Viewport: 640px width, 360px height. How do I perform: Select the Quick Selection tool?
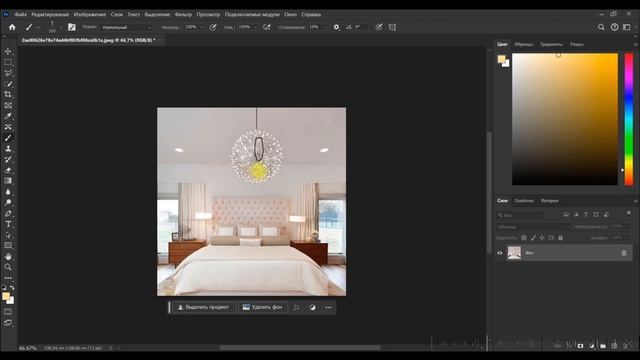[8, 84]
